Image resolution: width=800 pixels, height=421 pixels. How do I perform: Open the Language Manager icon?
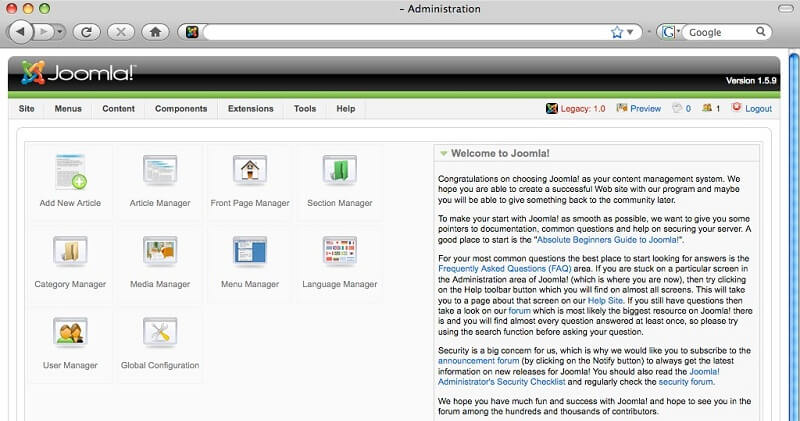(x=340, y=252)
